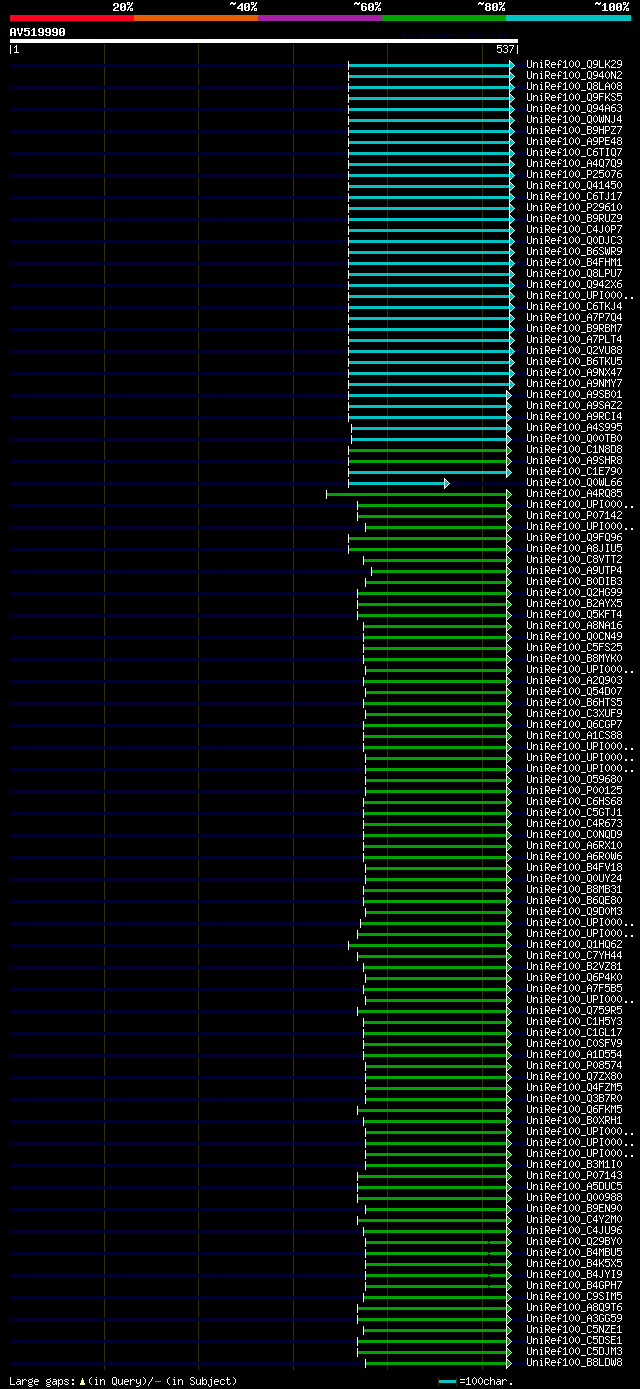Click the UniRef100_Q54D07 label

pyautogui.click(x=574, y=691)
